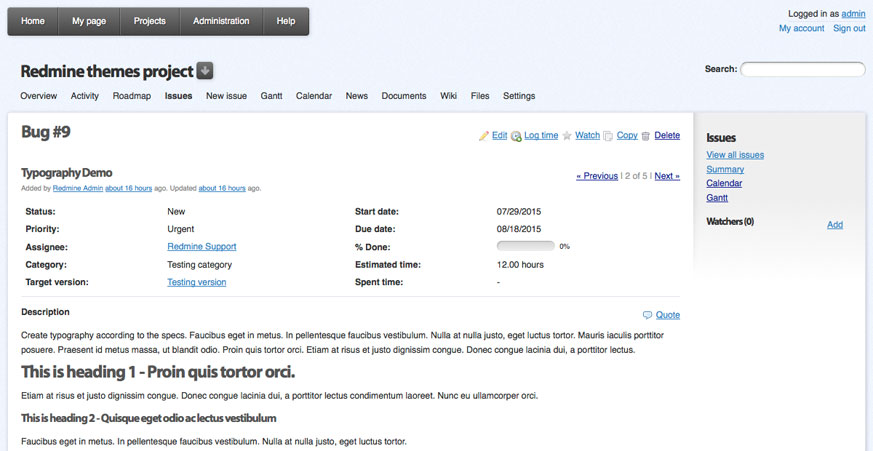Click the clock Log time icon
This screenshot has width=873, height=451.
tap(516, 136)
